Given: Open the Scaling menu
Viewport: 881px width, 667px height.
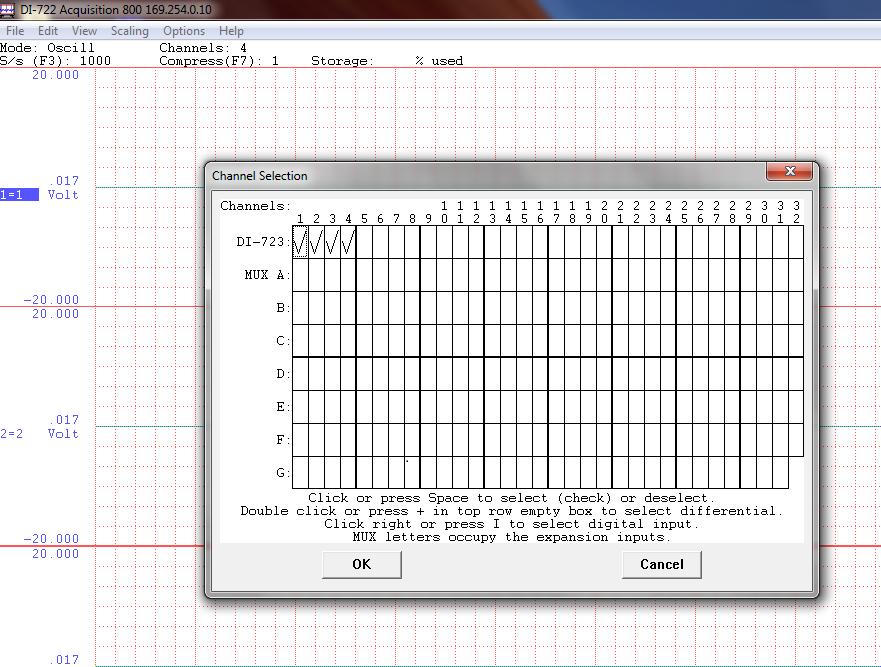Looking at the screenshot, I should tap(130, 31).
